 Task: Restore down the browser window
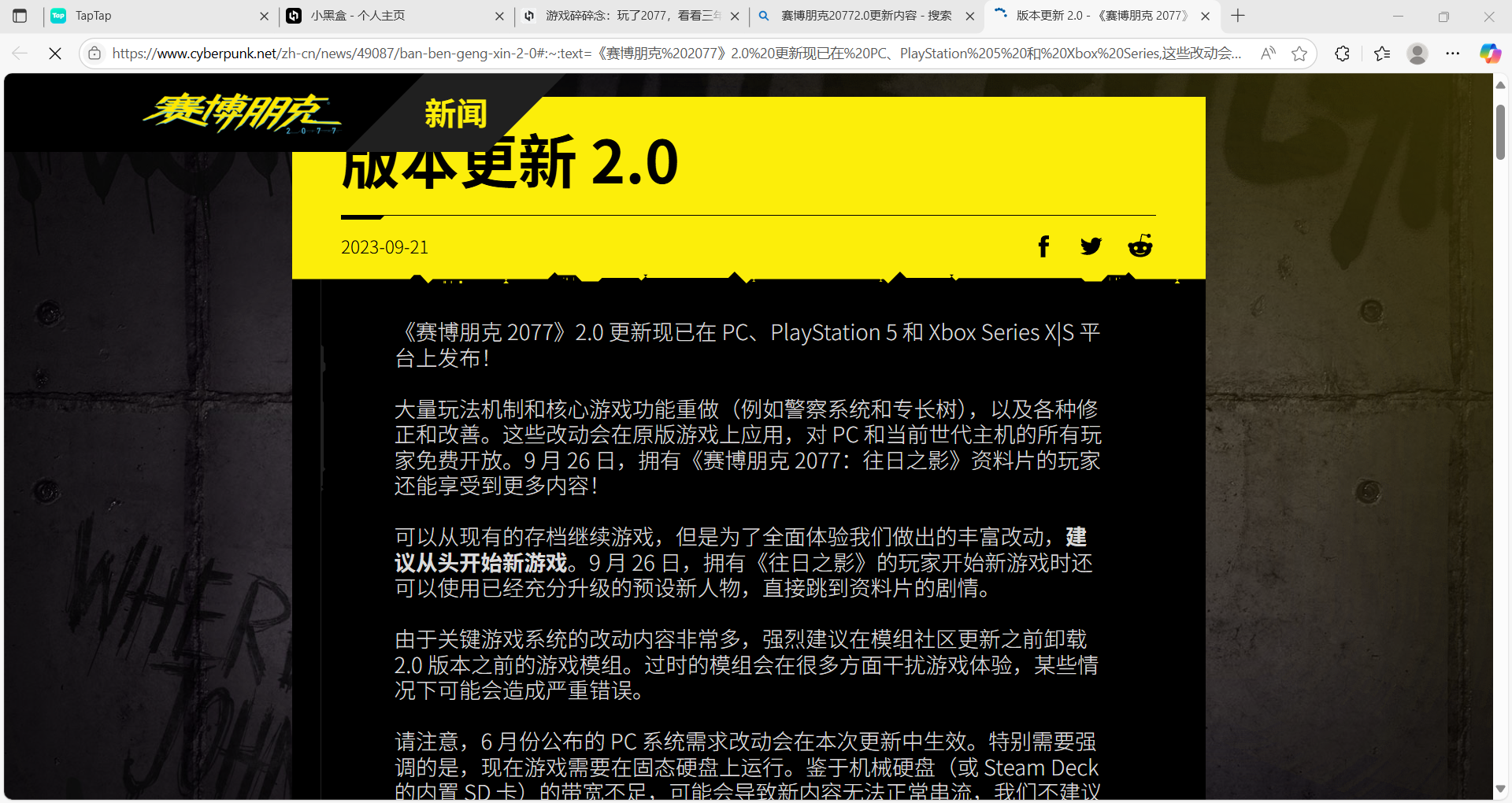pos(1443,16)
